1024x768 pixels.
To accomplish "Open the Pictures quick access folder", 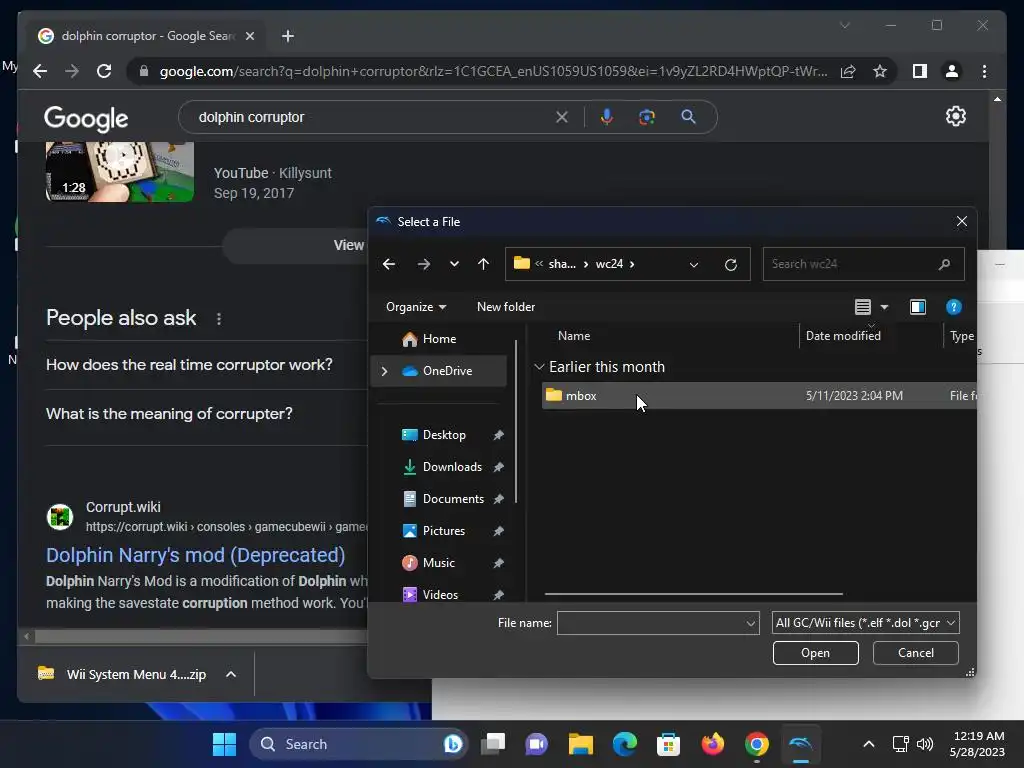I will click(443, 531).
